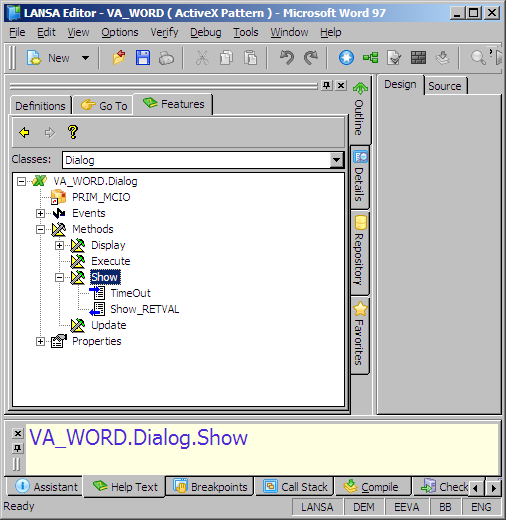The image size is (506, 520).
Task: Open the Verify menu
Action: tap(164, 32)
